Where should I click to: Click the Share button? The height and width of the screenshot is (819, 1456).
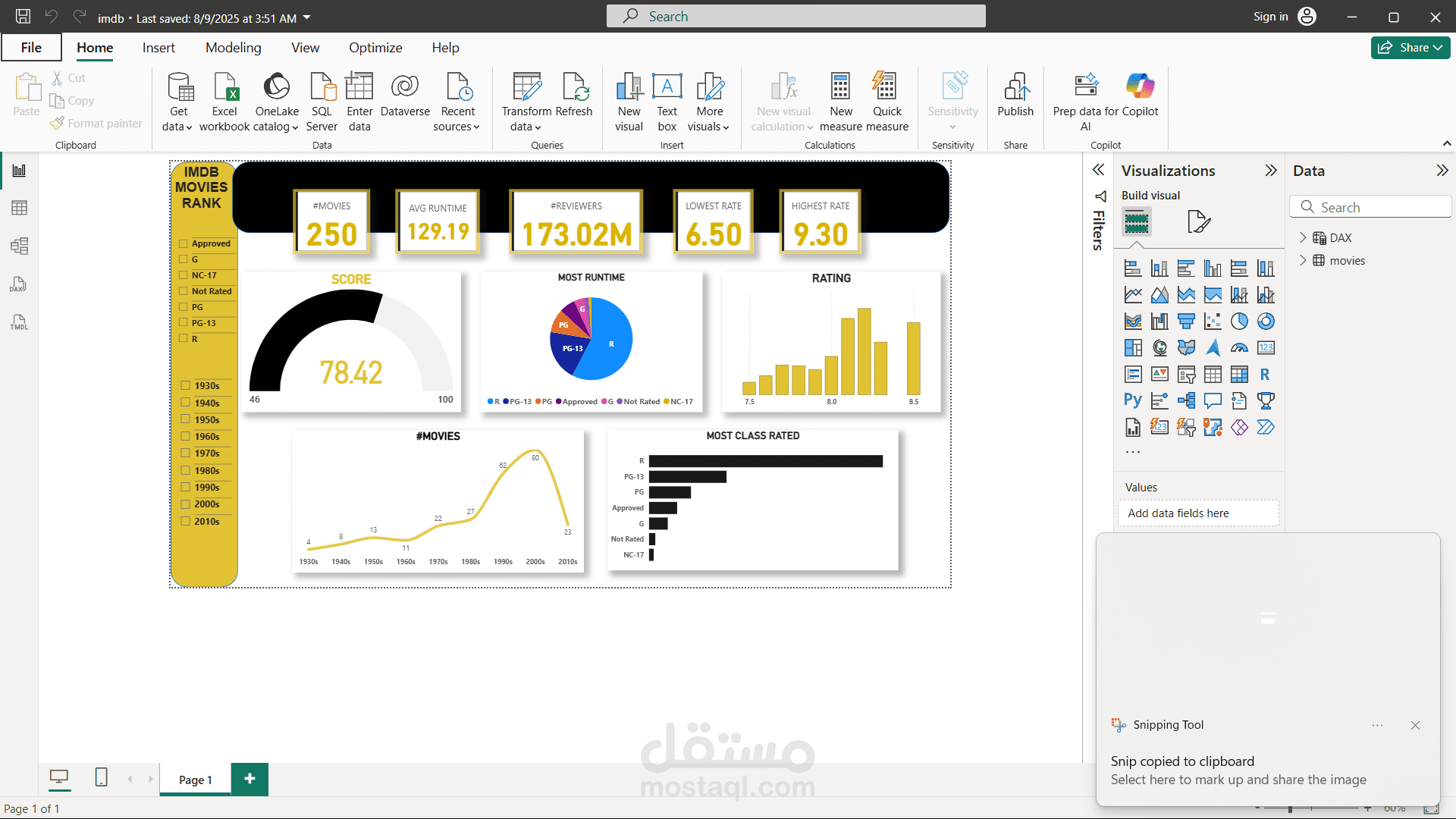pos(1410,47)
